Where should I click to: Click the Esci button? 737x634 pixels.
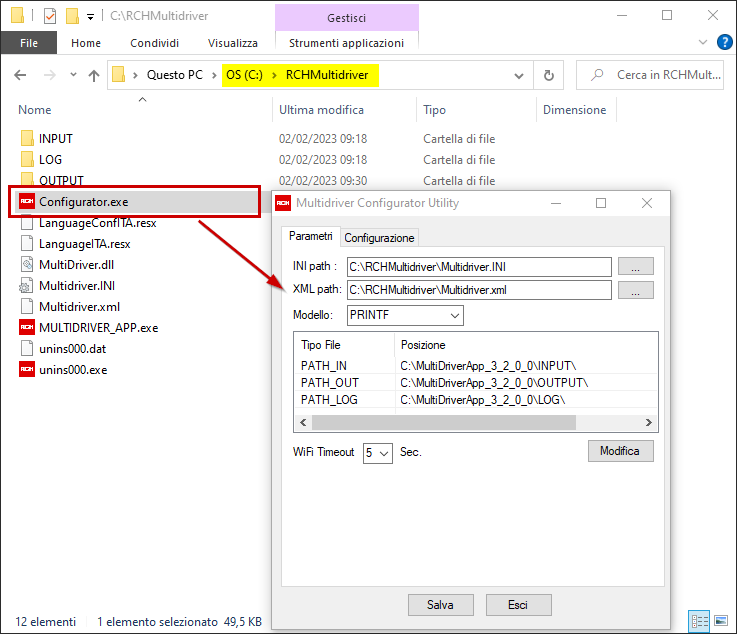(x=518, y=605)
